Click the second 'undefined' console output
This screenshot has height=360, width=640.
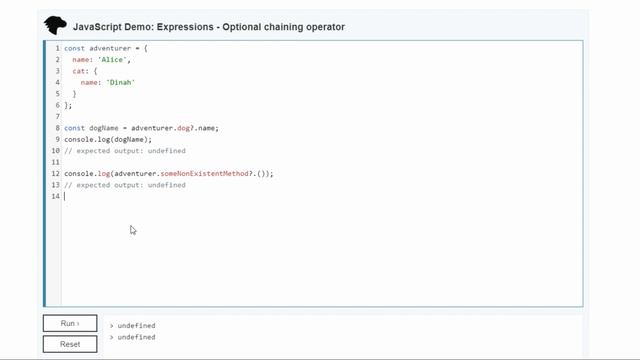point(136,337)
